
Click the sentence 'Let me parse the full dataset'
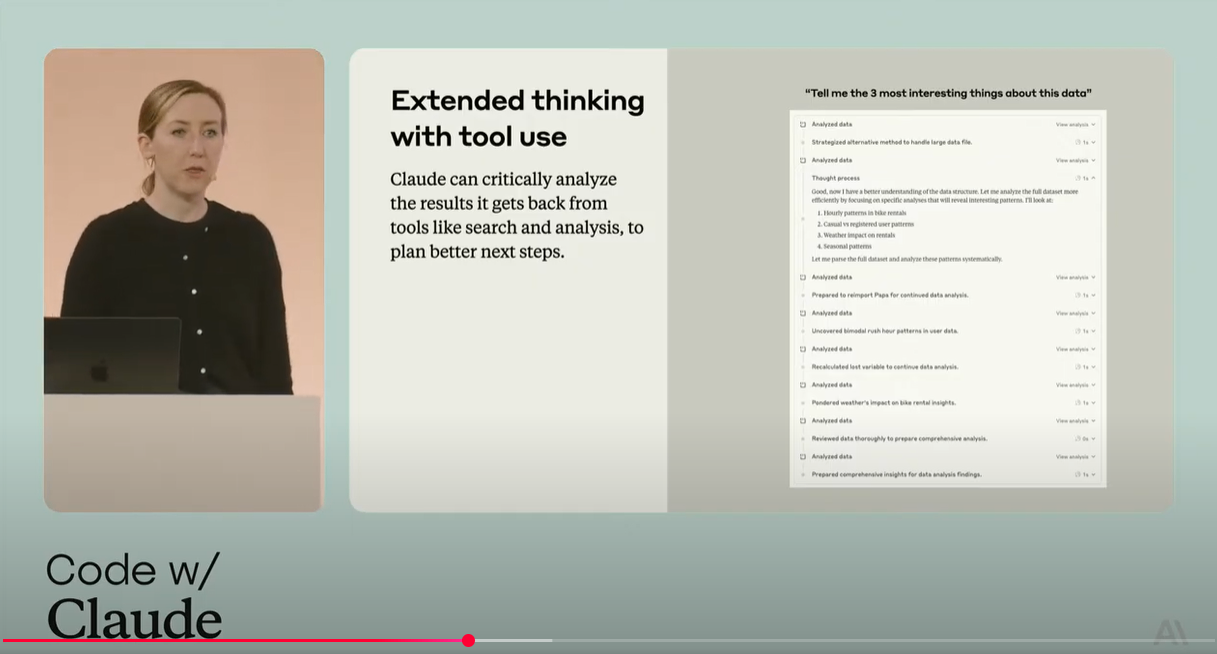coord(906,259)
